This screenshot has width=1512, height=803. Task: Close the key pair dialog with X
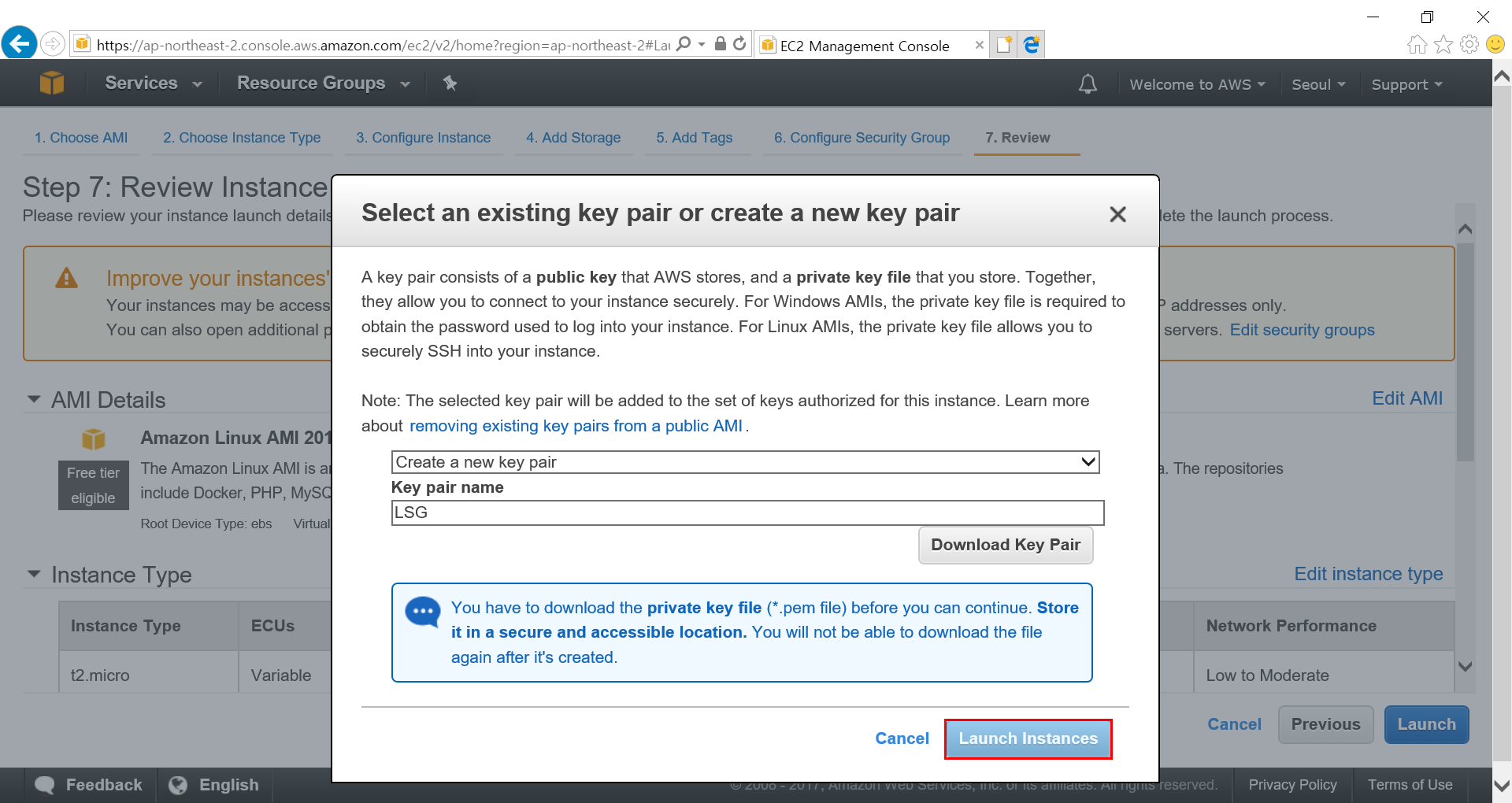[x=1117, y=214]
